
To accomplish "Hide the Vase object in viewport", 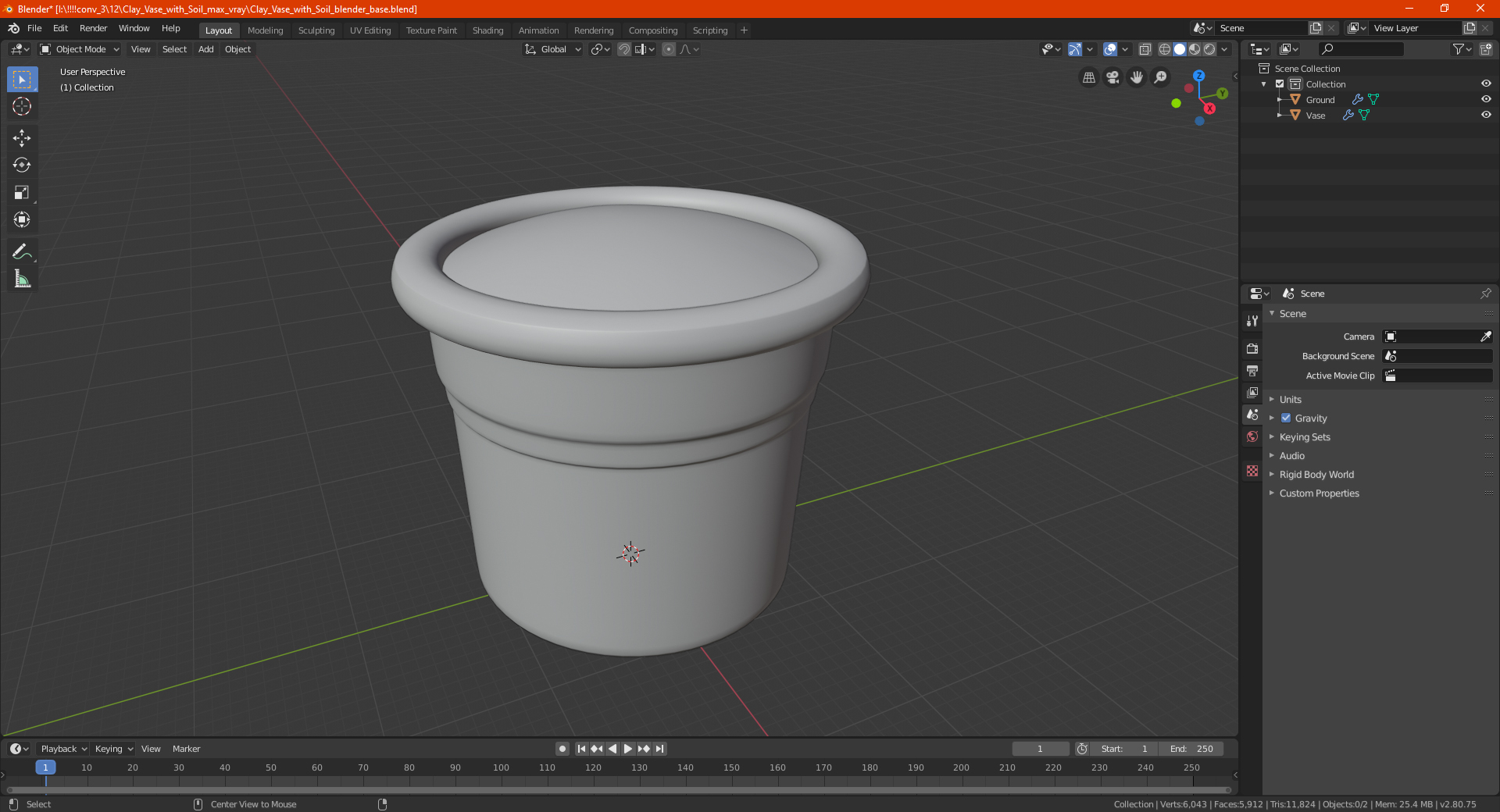I will click(1486, 115).
